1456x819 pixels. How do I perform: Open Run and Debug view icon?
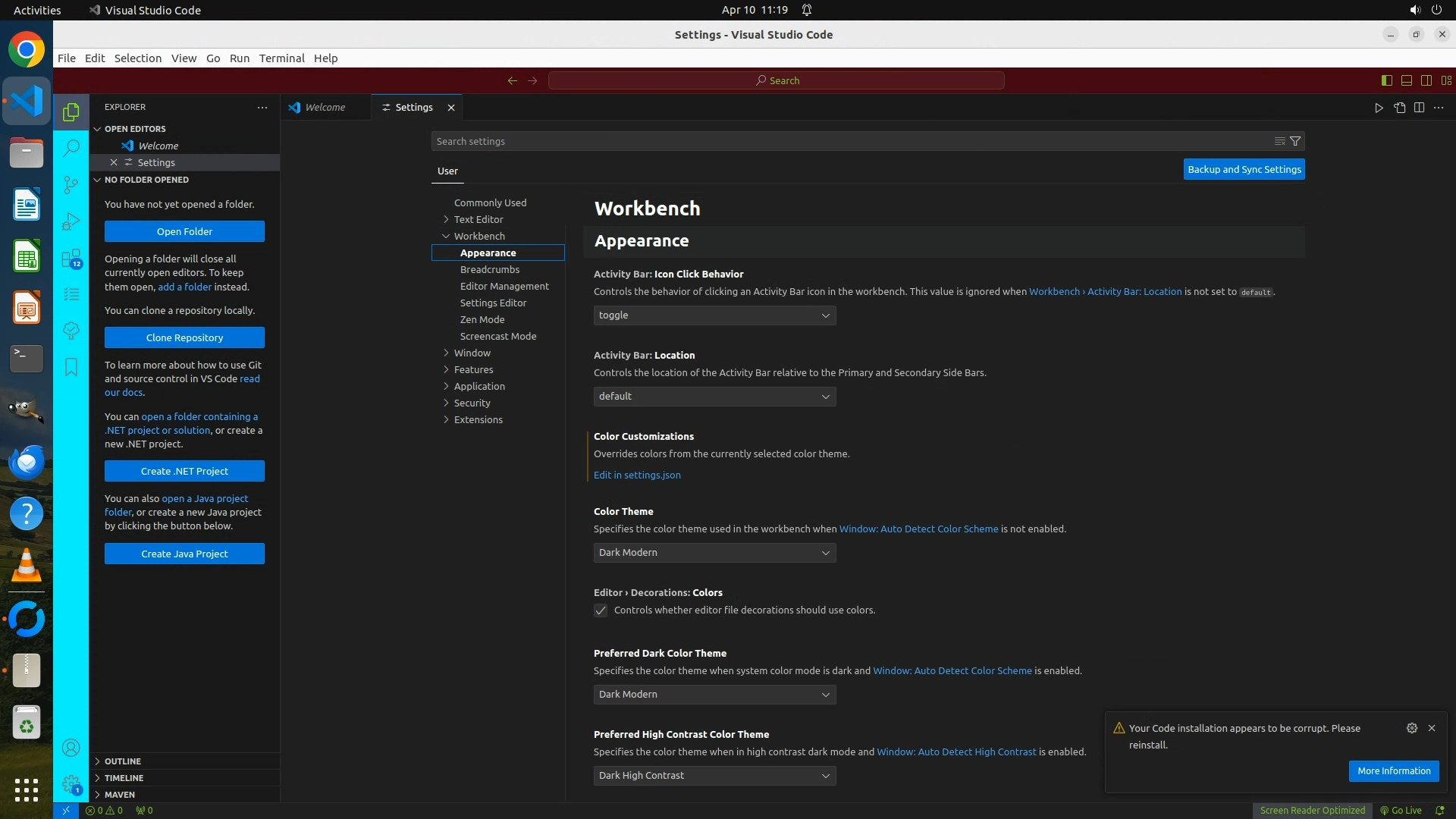pos(71,221)
